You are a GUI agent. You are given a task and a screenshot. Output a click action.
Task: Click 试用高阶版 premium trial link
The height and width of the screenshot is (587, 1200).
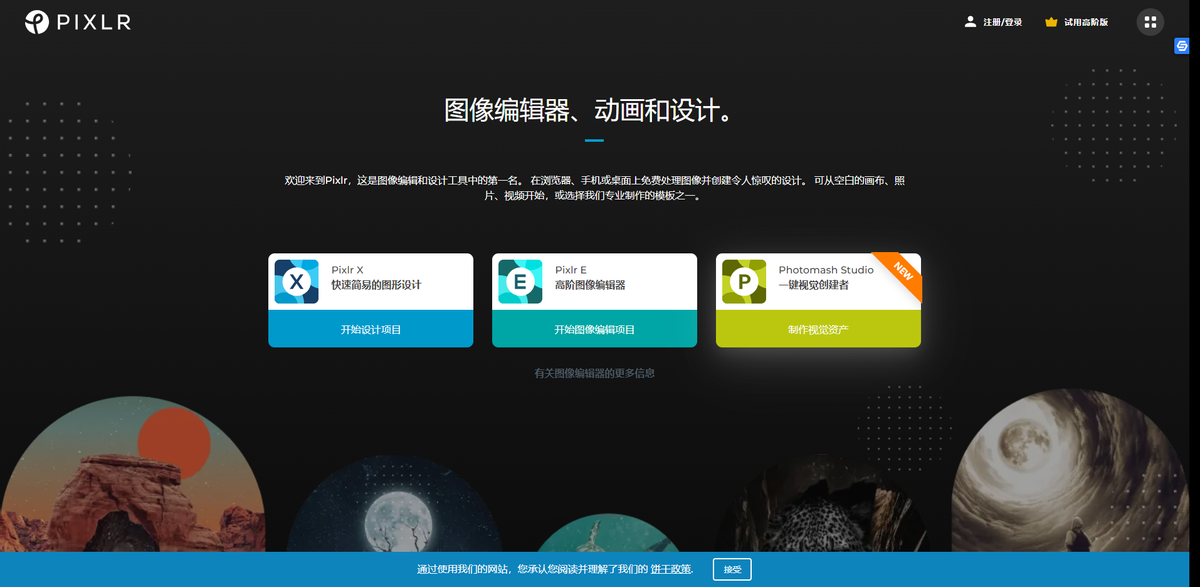click(x=1086, y=22)
